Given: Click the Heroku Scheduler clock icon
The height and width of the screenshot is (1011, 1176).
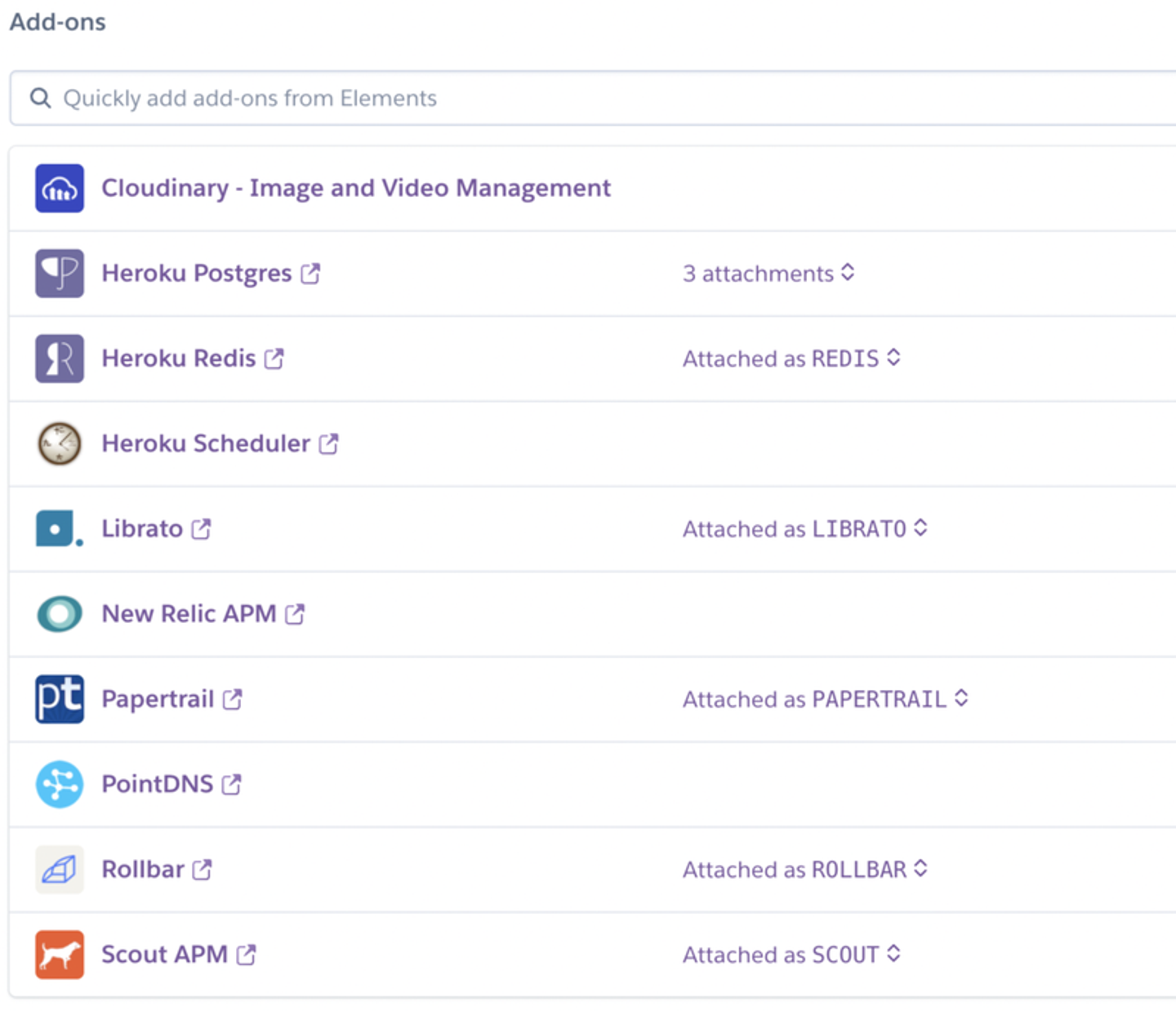Looking at the screenshot, I should 60,443.
